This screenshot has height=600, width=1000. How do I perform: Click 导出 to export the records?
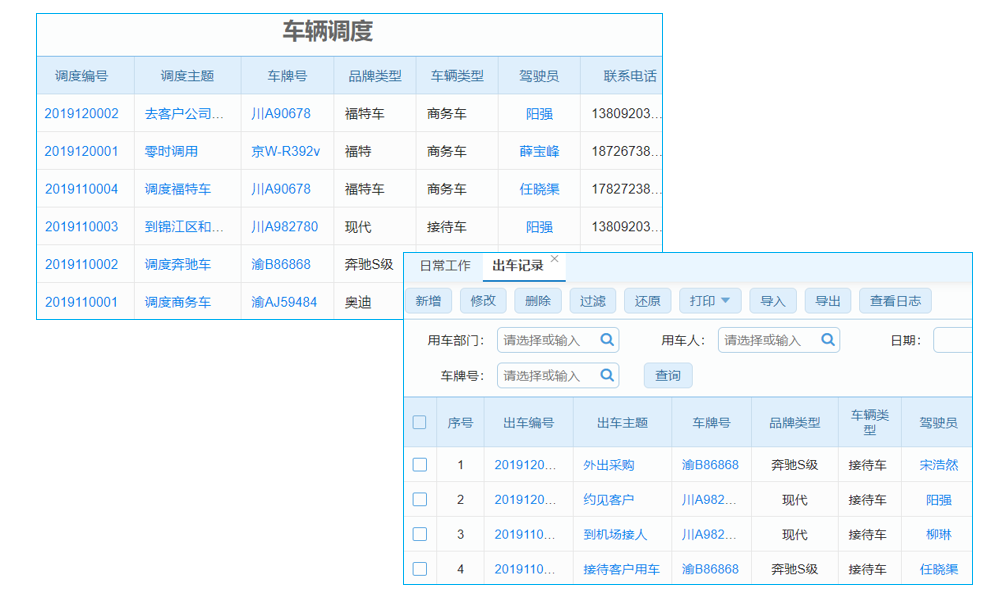click(x=828, y=300)
